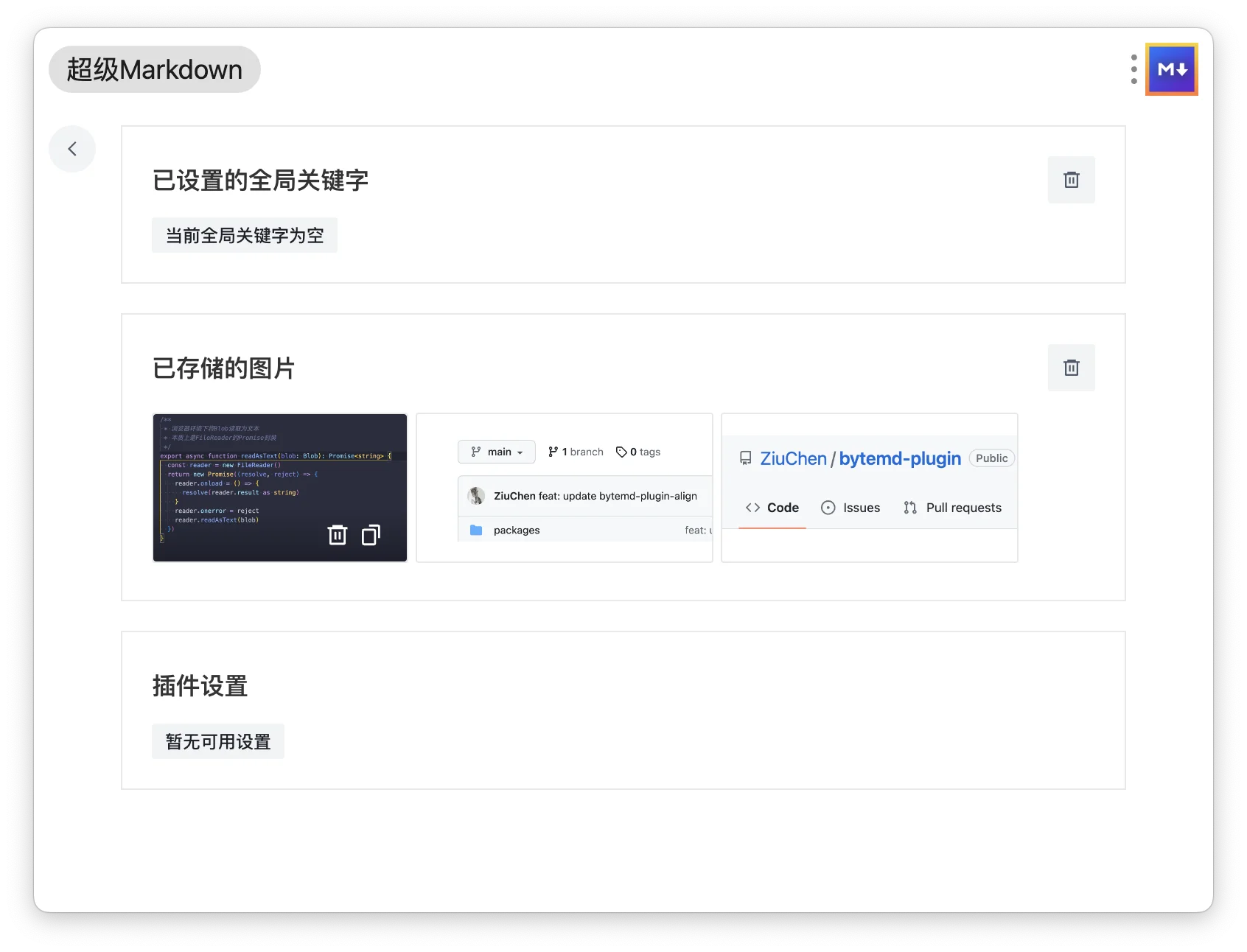Switch to the Issues tab

(x=850, y=508)
